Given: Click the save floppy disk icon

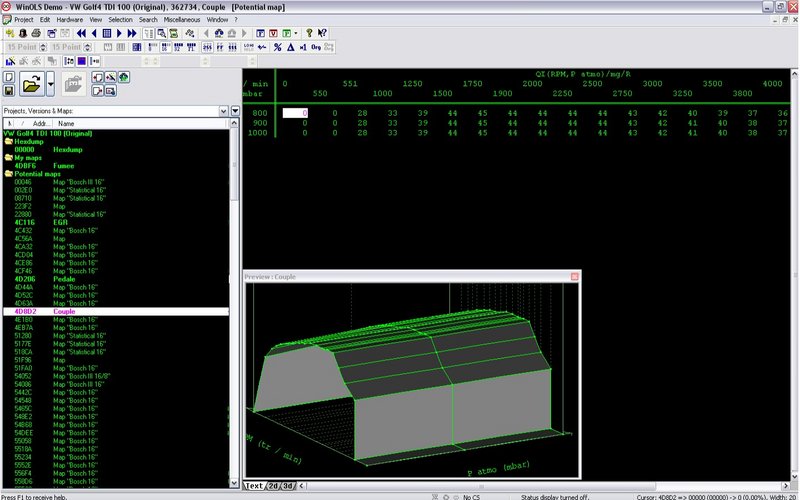Looking at the screenshot, I should pyautogui.click(x=9, y=91).
